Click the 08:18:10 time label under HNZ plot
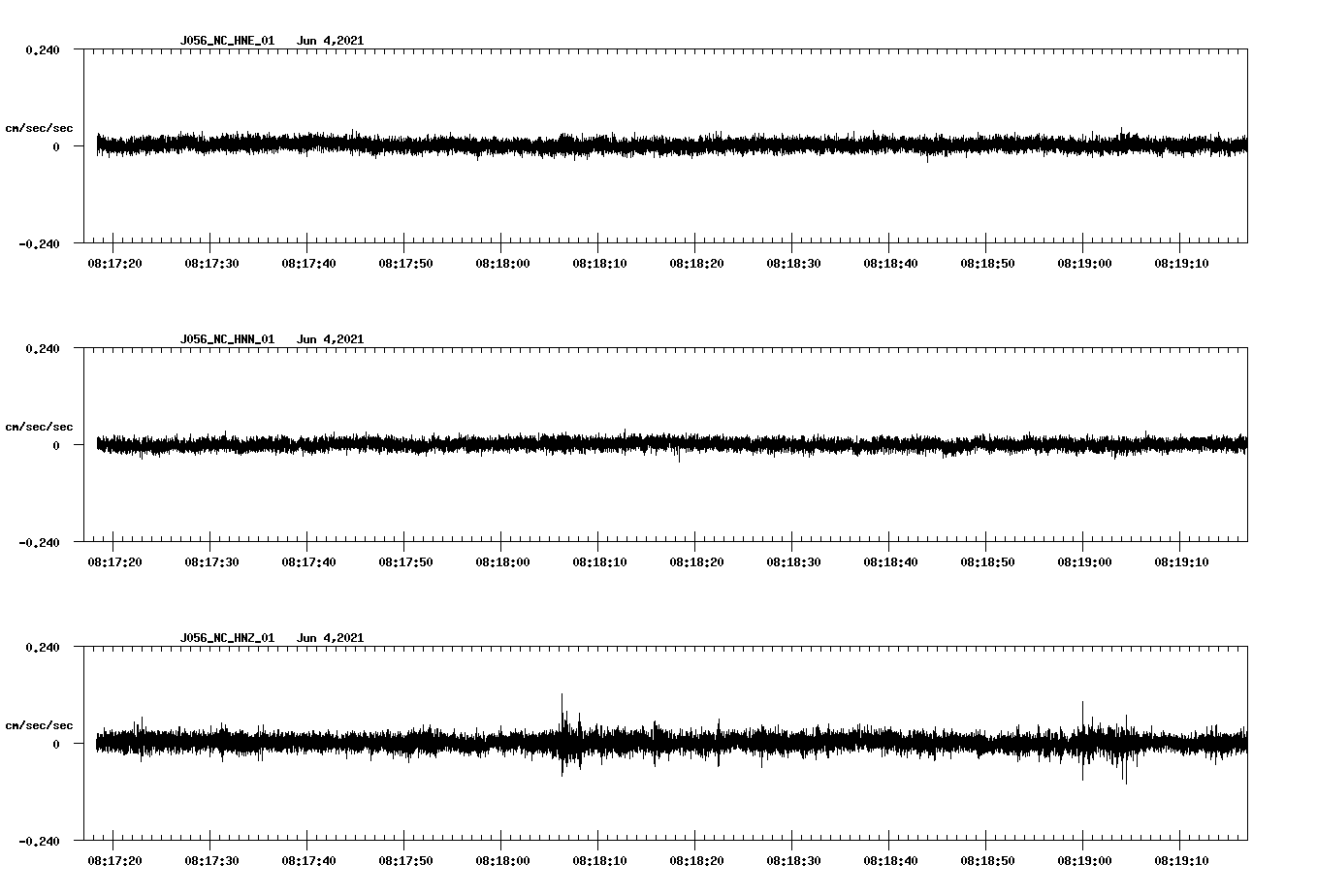Image resolution: width=1317 pixels, height=896 pixels. tap(599, 861)
